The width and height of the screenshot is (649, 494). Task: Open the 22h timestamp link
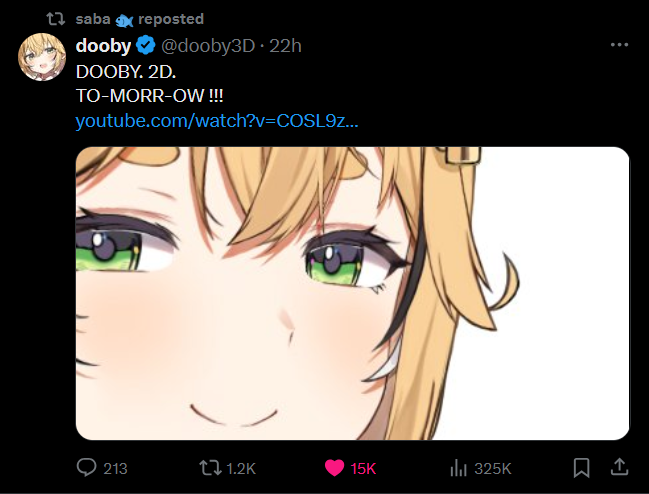[285, 46]
